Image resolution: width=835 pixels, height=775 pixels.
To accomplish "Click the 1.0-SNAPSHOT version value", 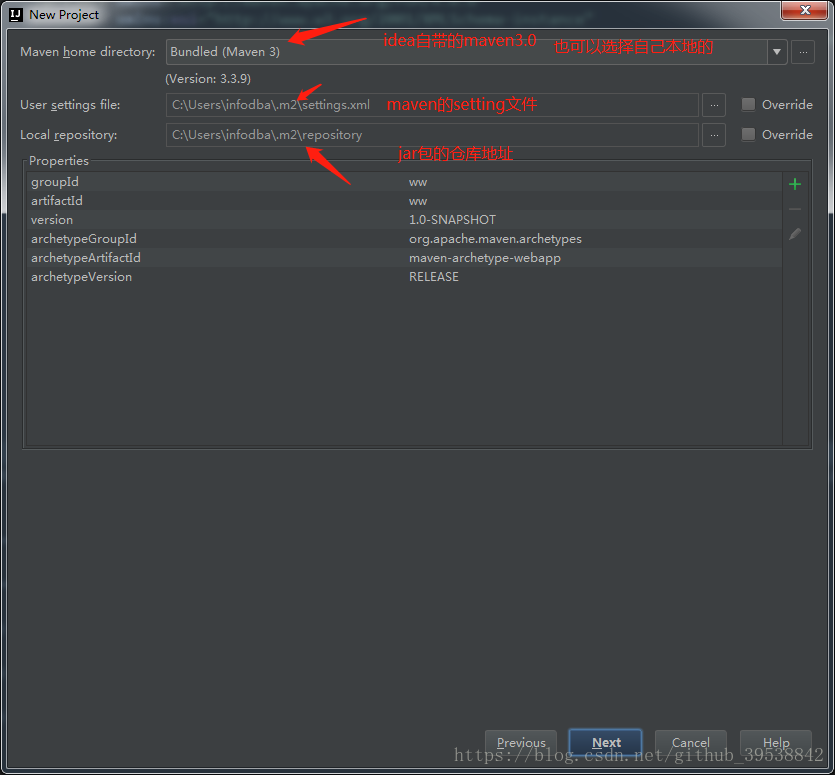I will point(452,220).
